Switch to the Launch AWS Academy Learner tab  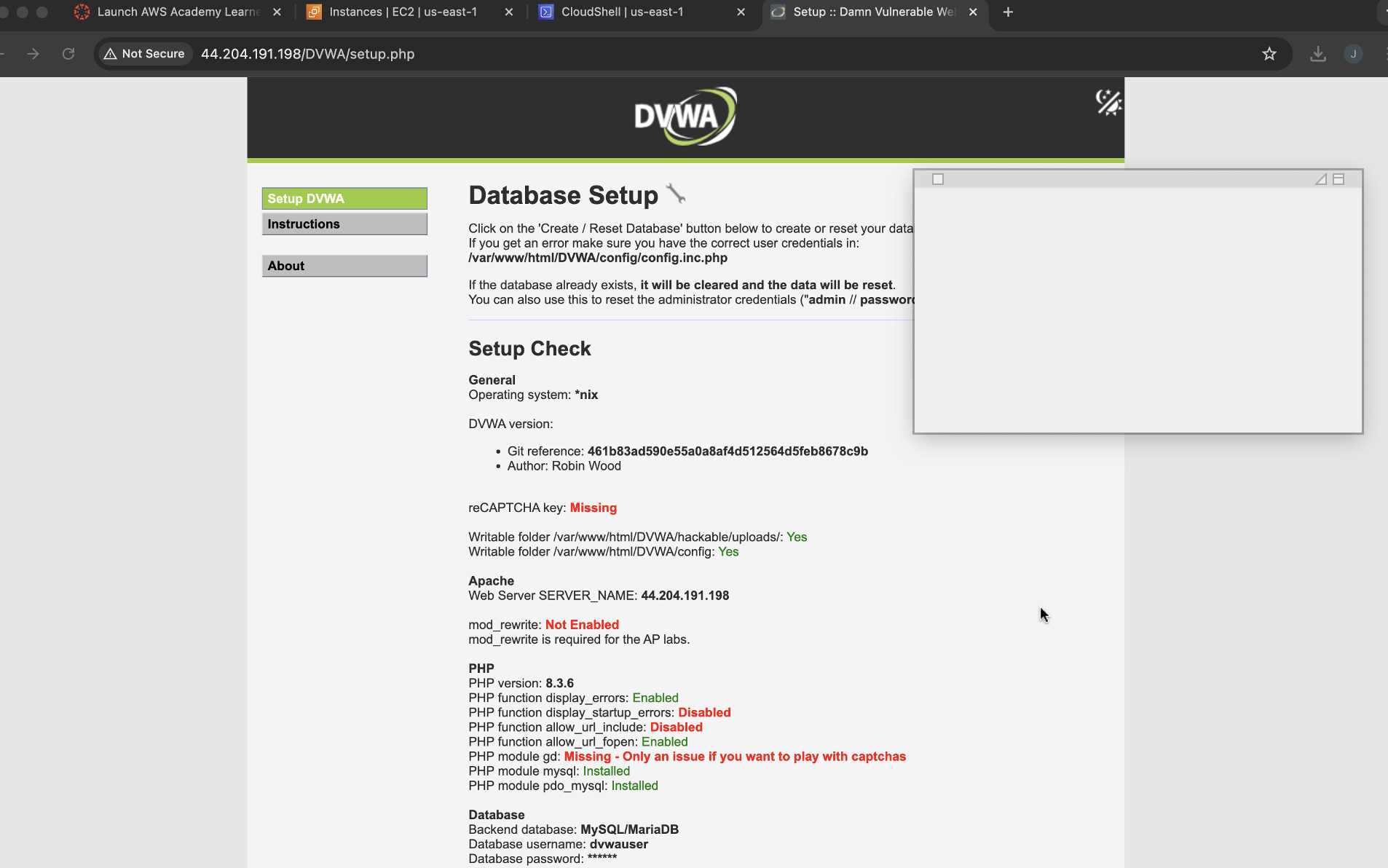178,12
